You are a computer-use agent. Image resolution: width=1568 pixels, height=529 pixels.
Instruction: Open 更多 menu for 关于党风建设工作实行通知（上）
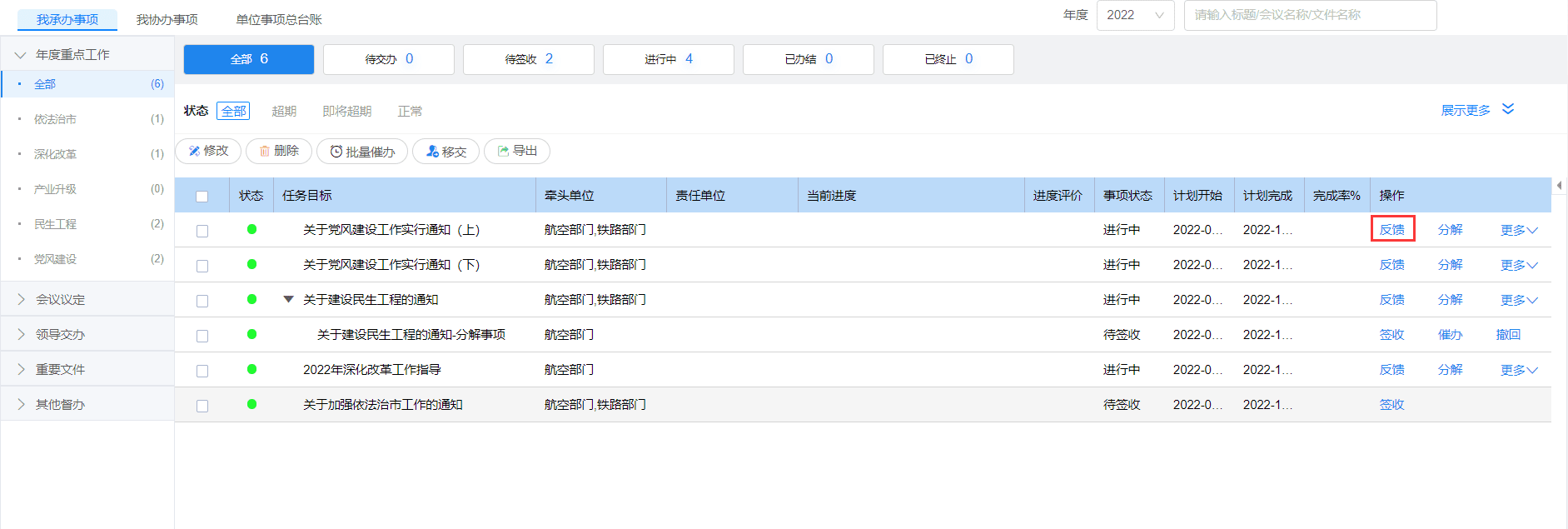(x=1519, y=230)
